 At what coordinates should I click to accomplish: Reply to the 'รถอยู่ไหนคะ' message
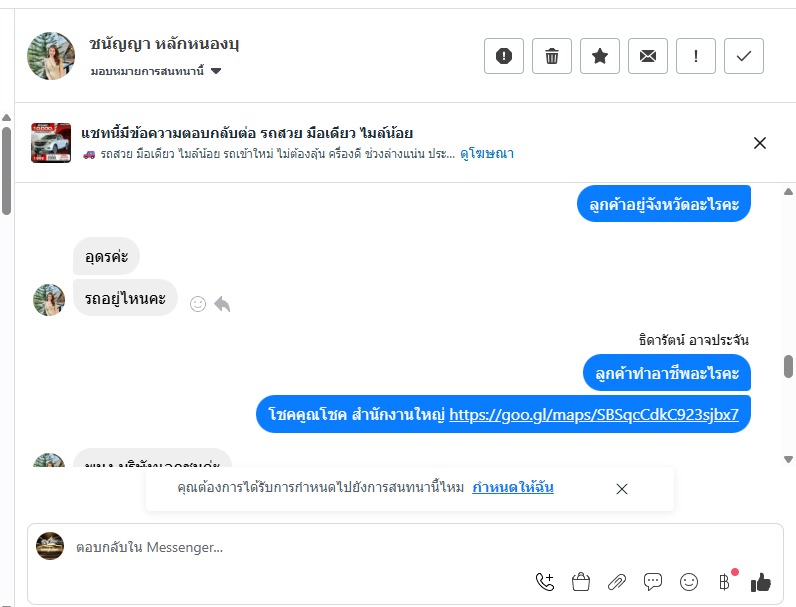click(x=222, y=303)
